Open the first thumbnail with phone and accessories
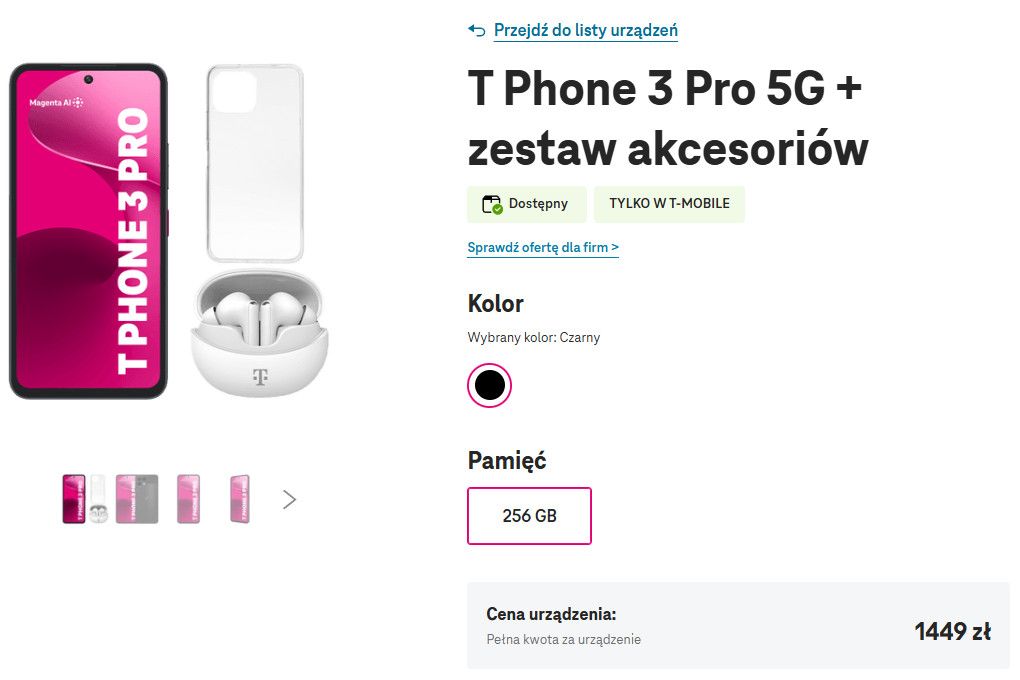The height and width of the screenshot is (680, 1020). pos(83,499)
